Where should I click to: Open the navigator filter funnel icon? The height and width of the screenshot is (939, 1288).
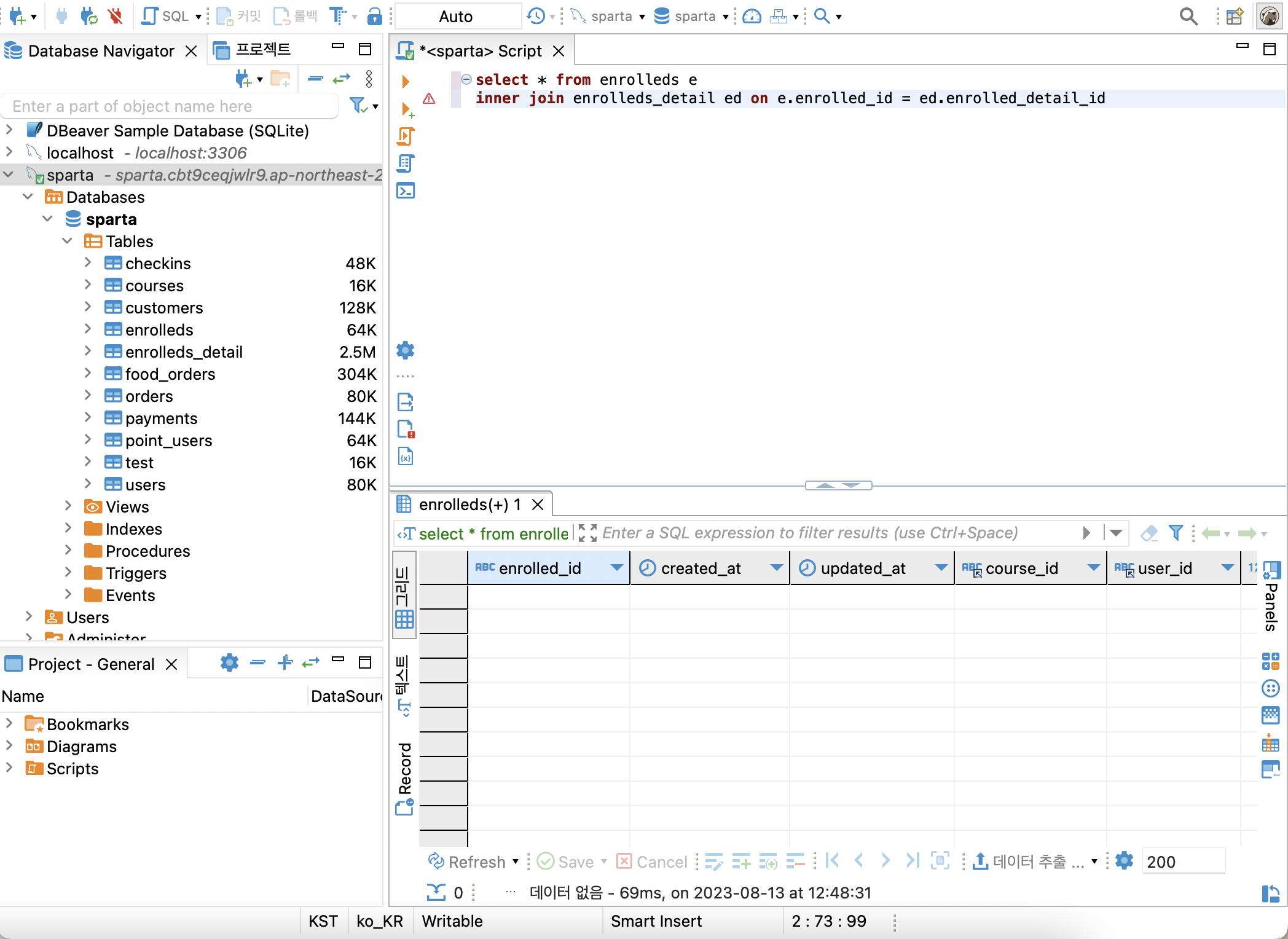coord(358,106)
